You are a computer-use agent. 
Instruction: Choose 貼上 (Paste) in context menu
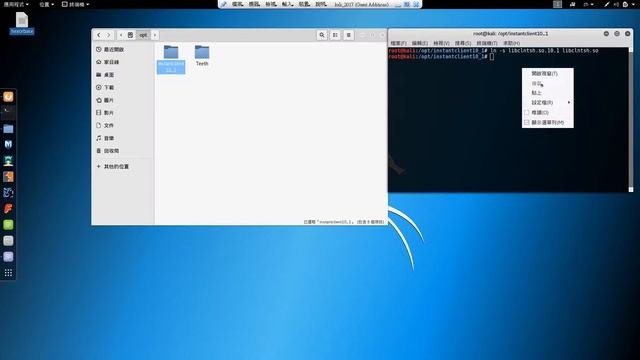548,93
